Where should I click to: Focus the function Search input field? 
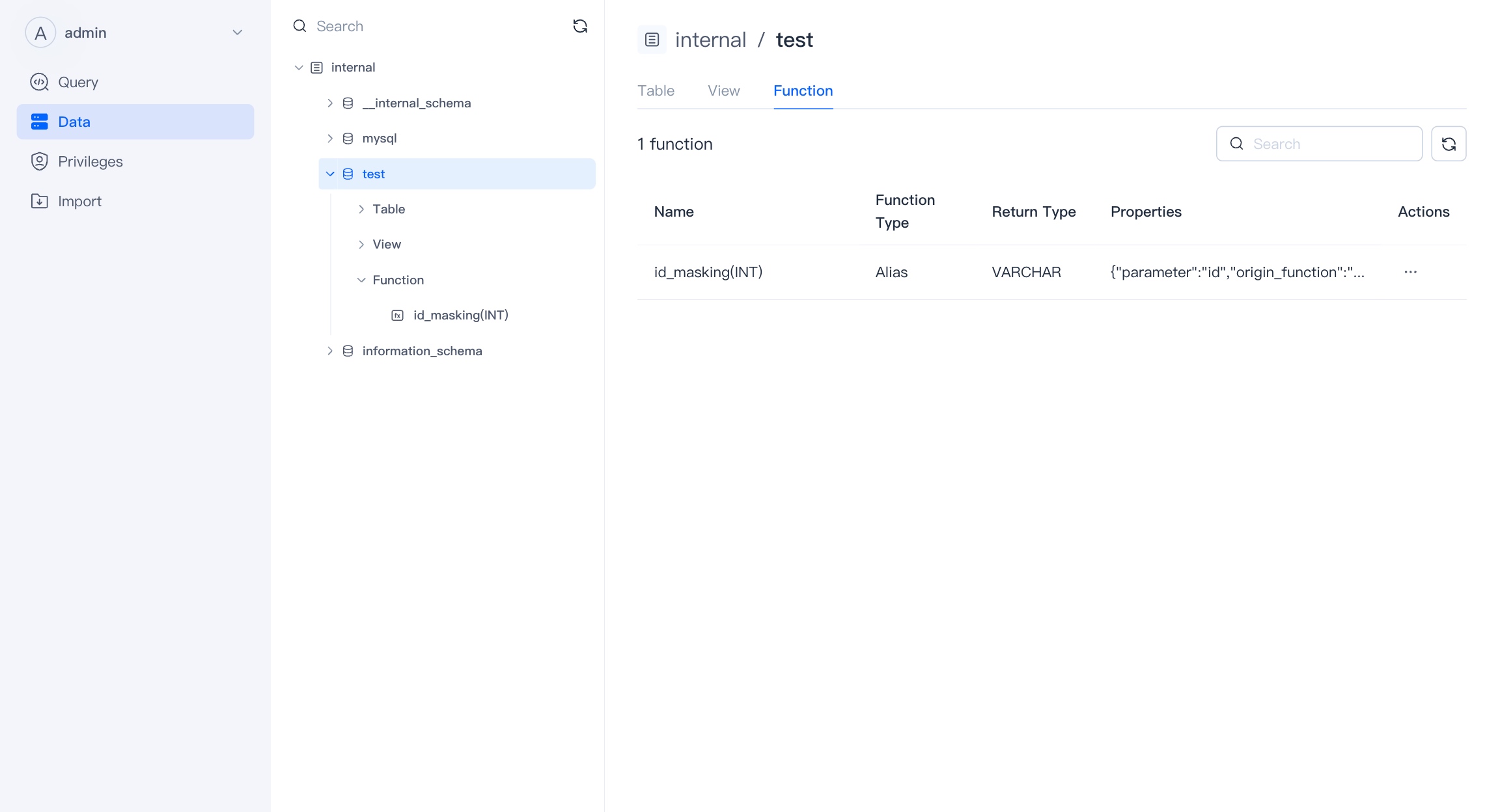[1328, 144]
